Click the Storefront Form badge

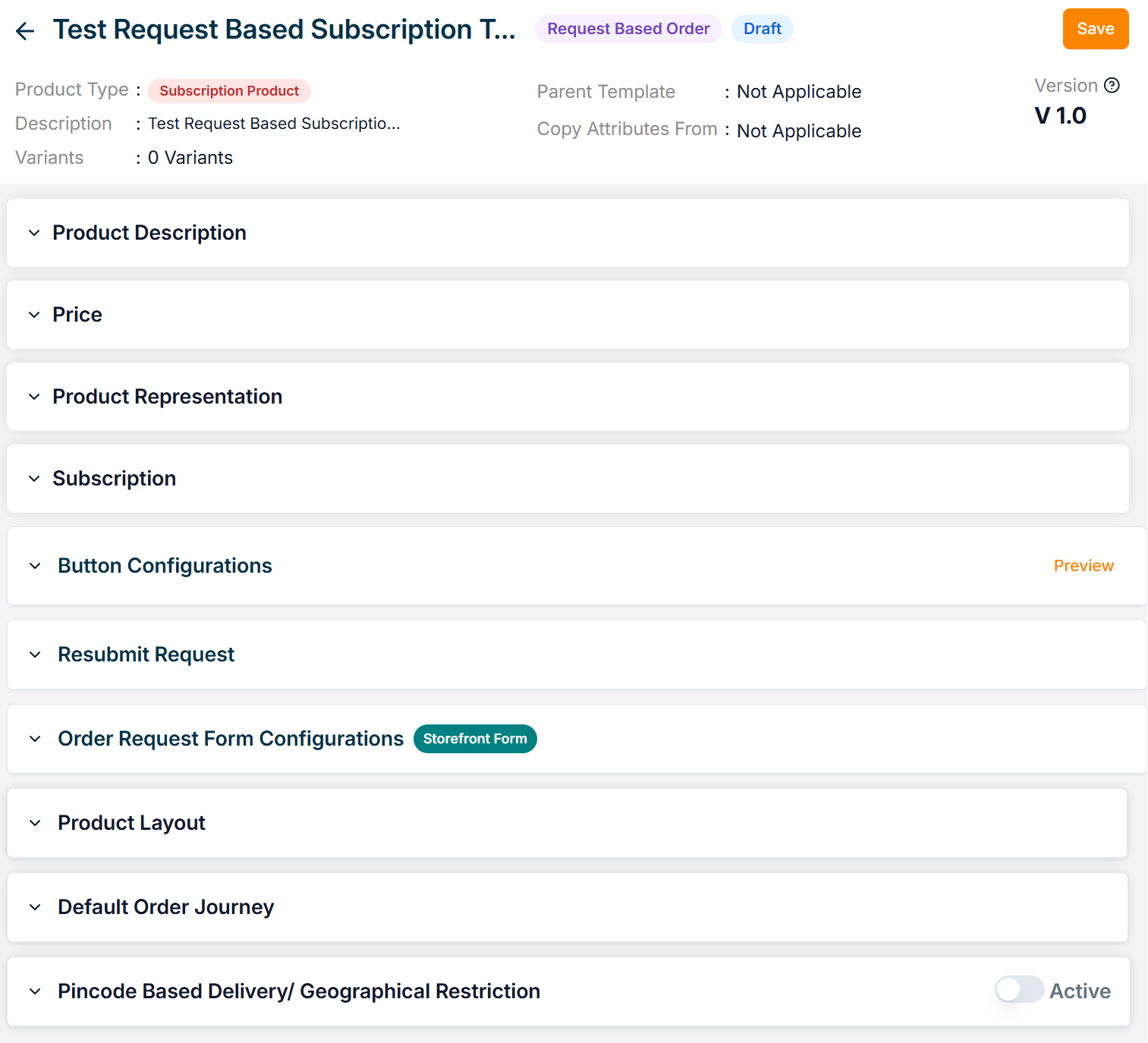(475, 739)
